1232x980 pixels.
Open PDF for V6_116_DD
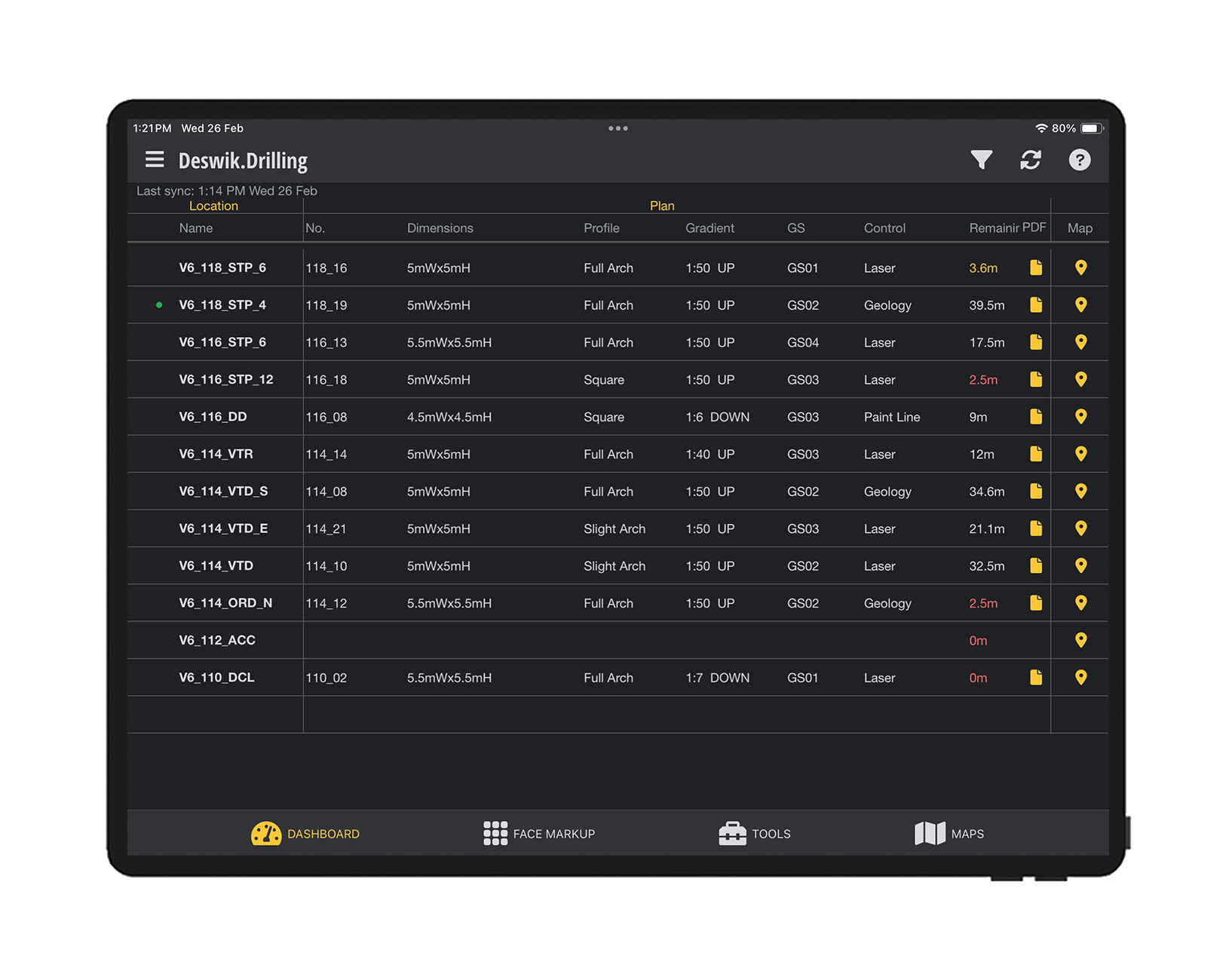pyautogui.click(x=1036, y=417)
